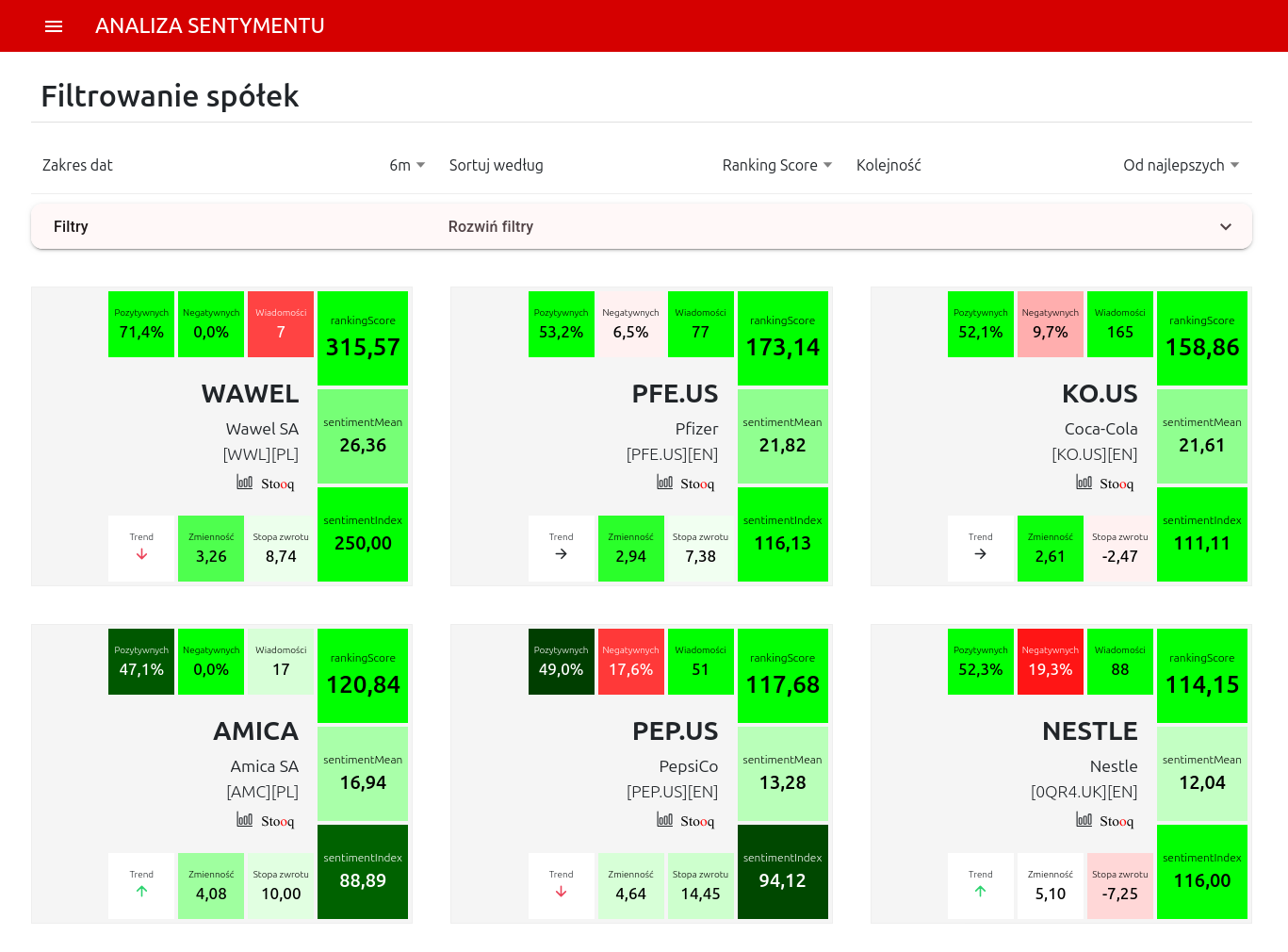Open the WAWEL company title
Image resolution: width=1288 pixels, height=952 pixels.
coord(250,394)
